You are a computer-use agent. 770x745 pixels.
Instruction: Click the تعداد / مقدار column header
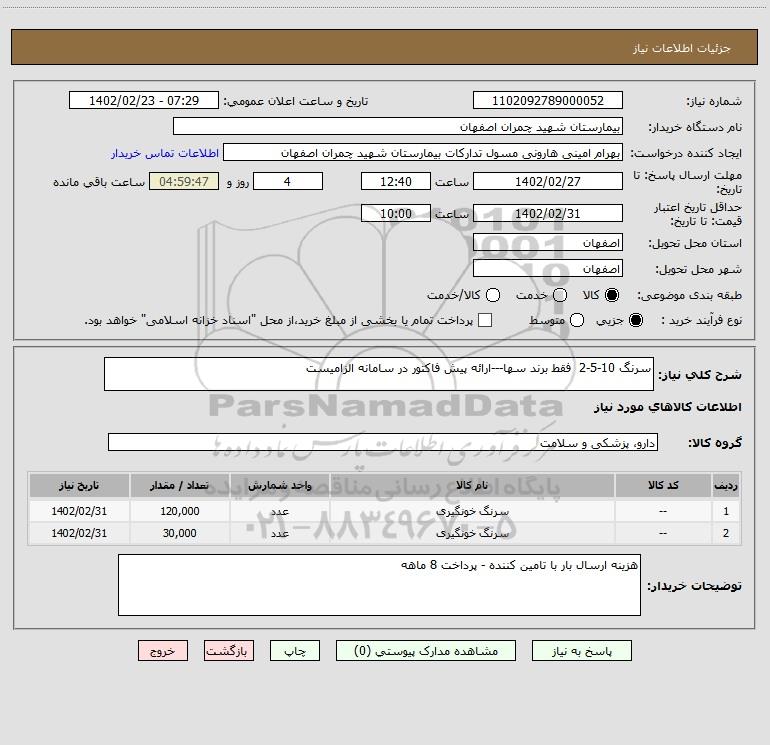179,486
